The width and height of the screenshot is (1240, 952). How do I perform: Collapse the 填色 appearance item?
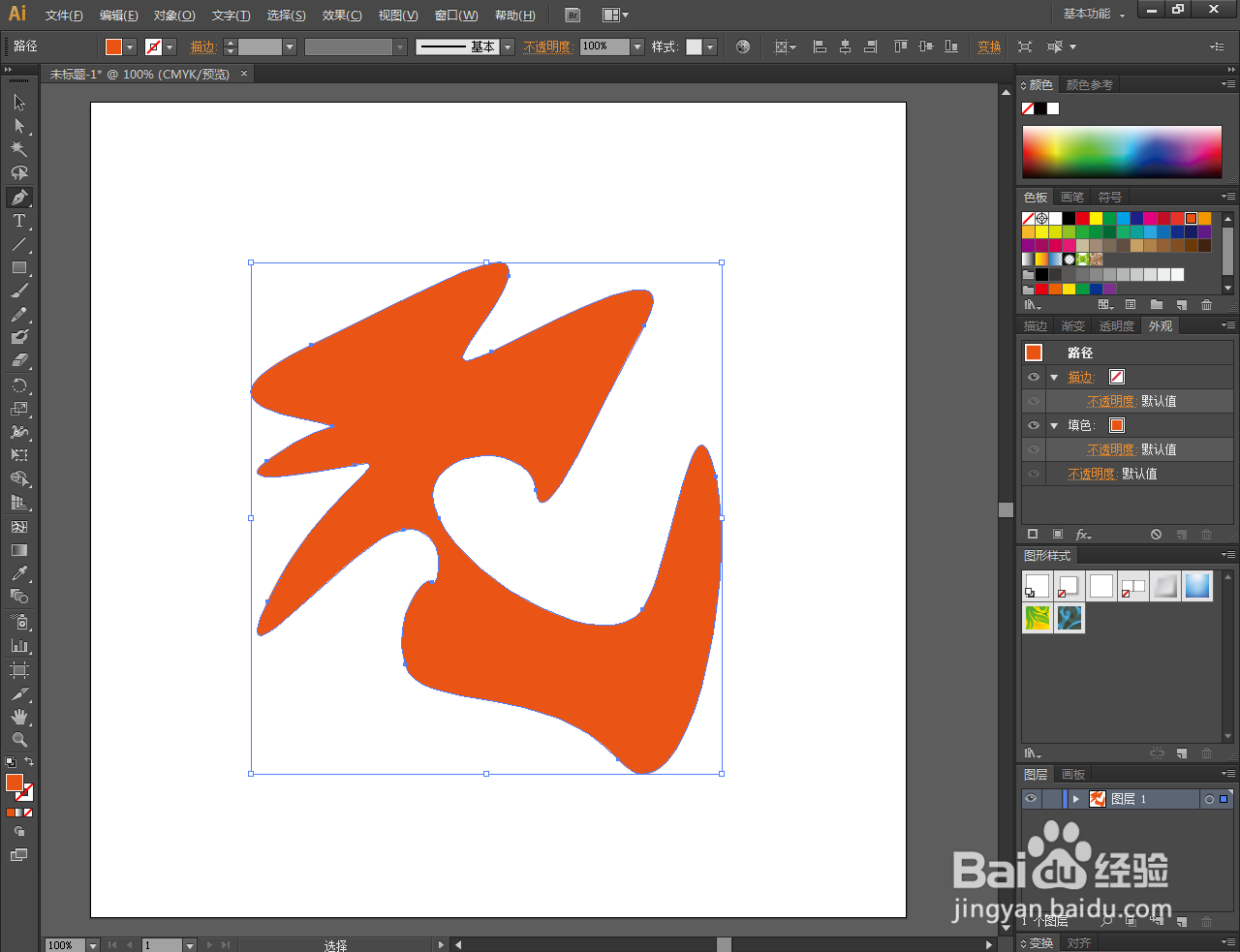1054,425
